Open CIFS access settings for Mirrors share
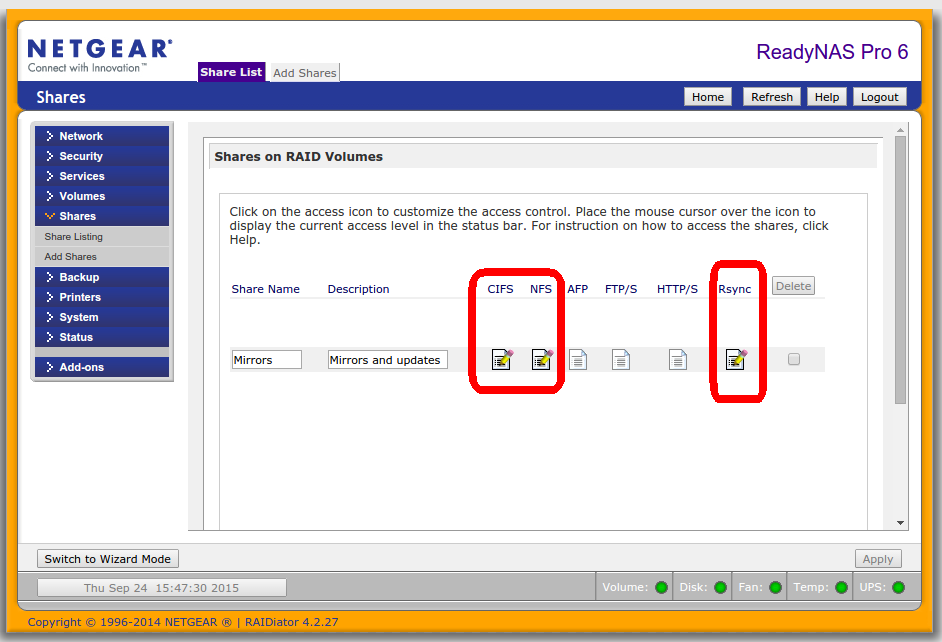The height and width of the screenshot is (642, 942). (x=502, y=359)
